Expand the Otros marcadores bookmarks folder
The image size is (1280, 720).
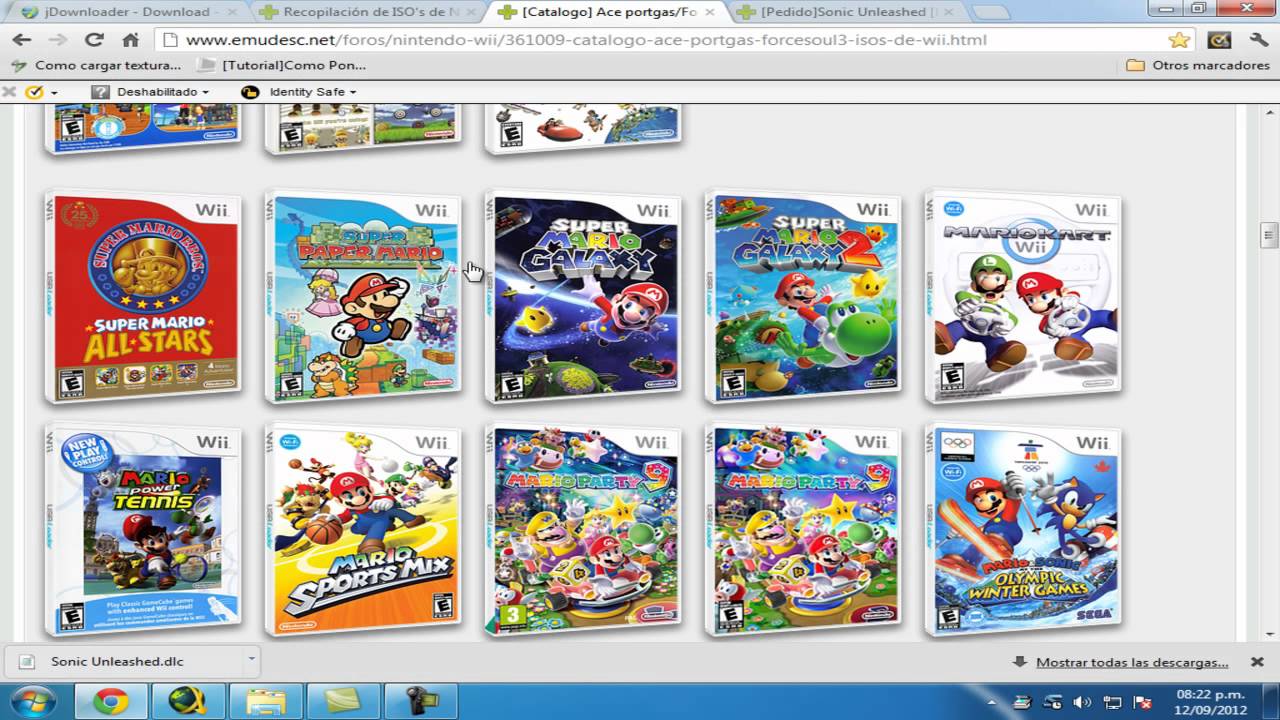point(1197,65)
